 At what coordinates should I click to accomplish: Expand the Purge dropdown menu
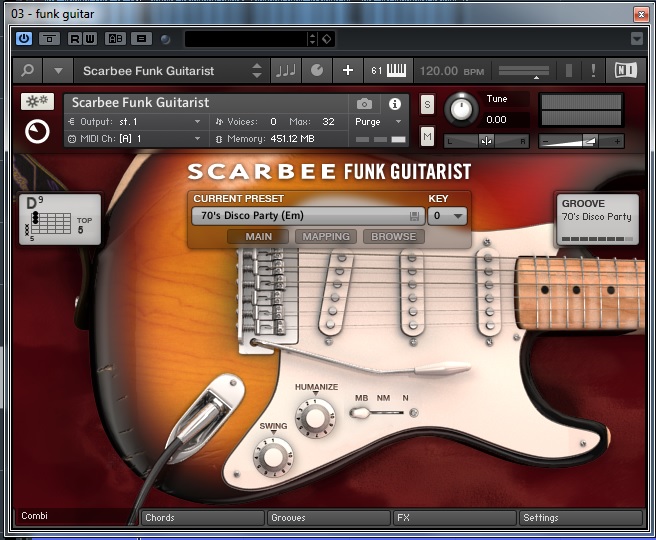(x=379, y=122)
